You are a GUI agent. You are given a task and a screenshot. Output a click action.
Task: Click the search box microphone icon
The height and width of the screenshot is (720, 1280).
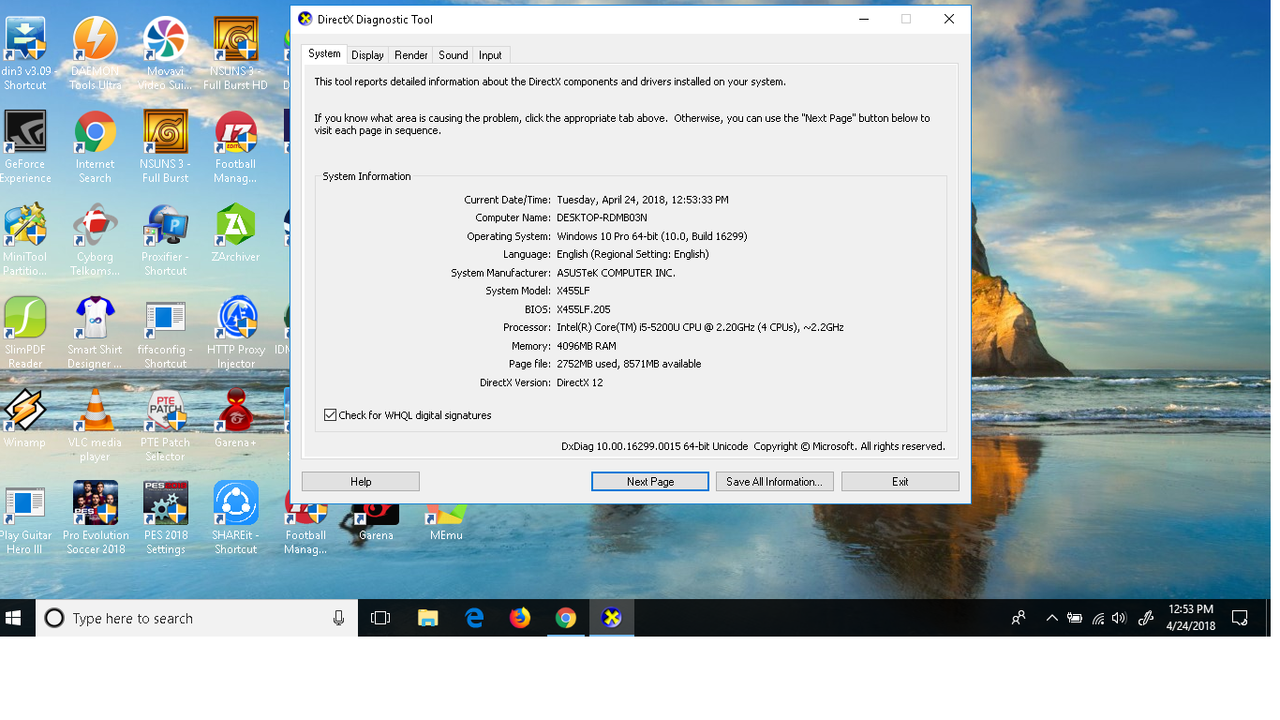(x=339, y=618)
